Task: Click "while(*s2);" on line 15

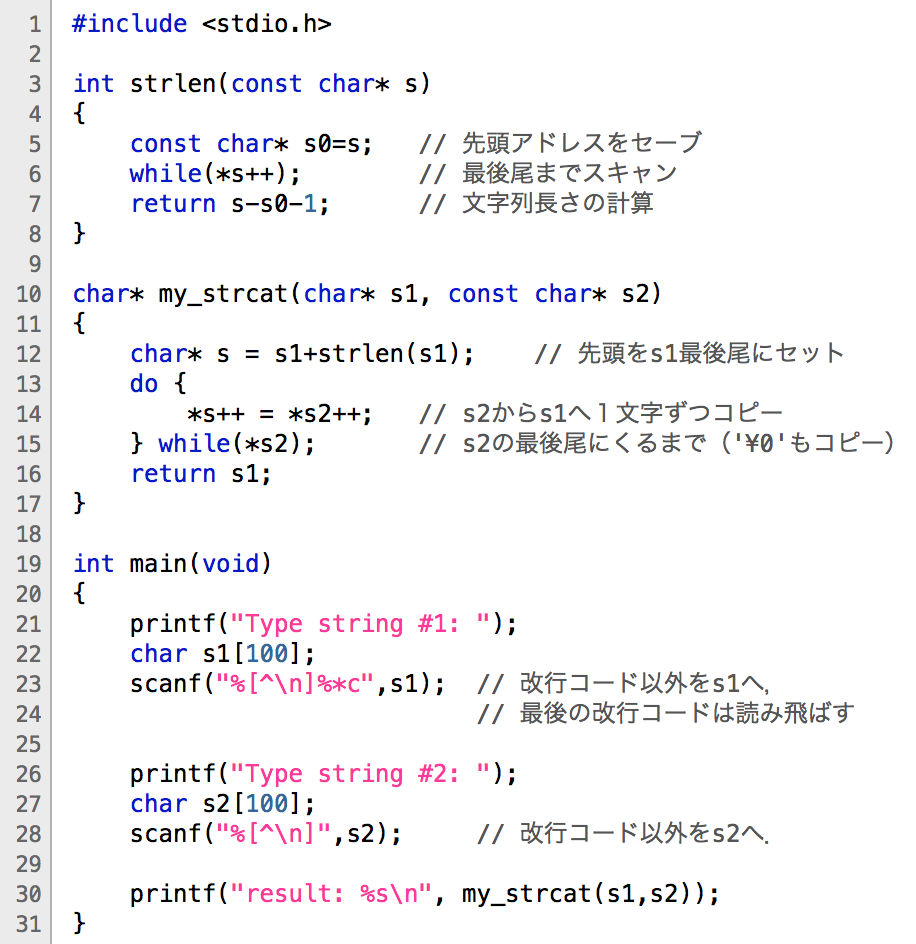Action: coord(237,444)
